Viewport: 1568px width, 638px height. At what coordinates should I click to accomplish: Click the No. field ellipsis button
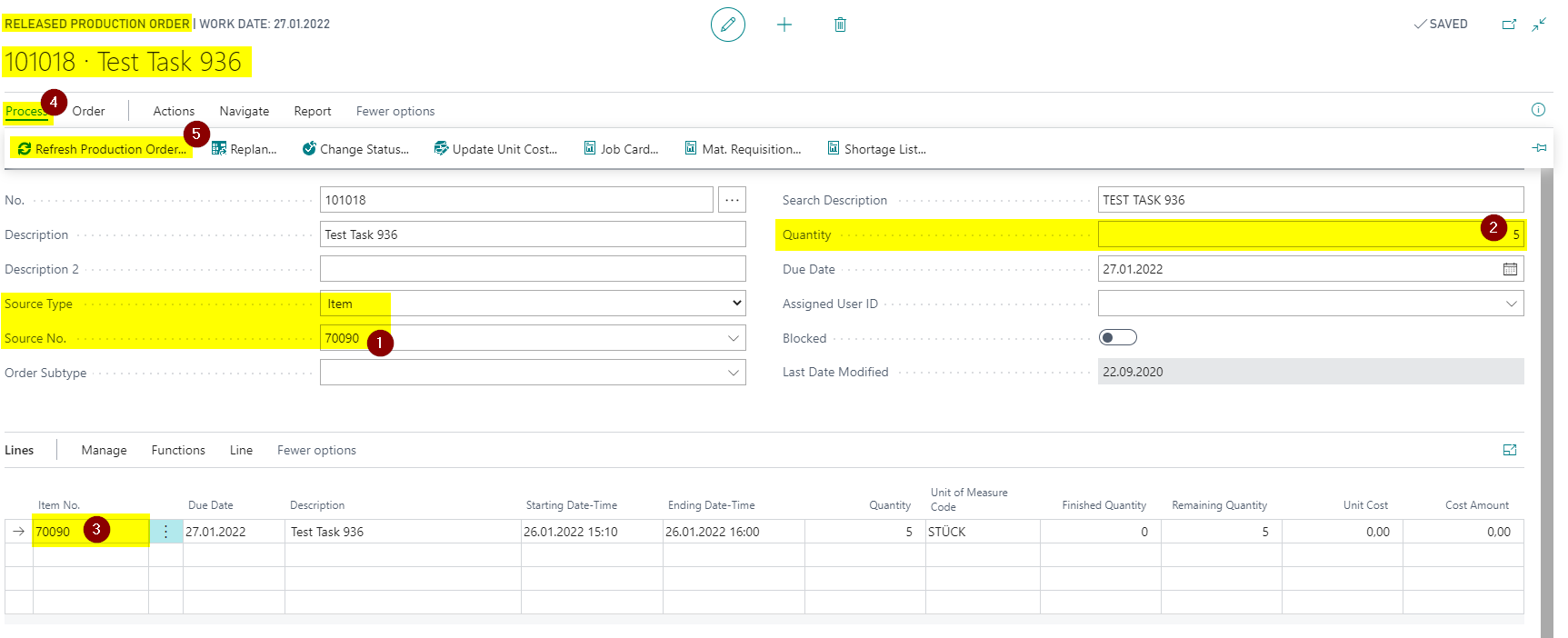732,200
